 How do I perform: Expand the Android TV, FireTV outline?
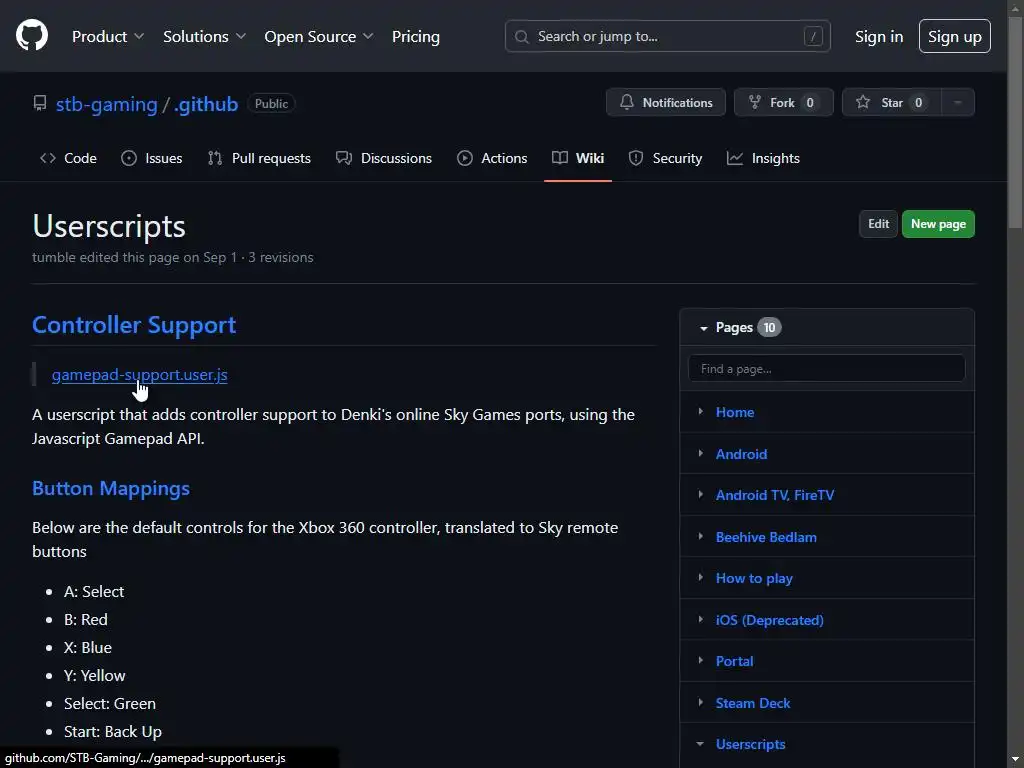[x=700, y=494]
